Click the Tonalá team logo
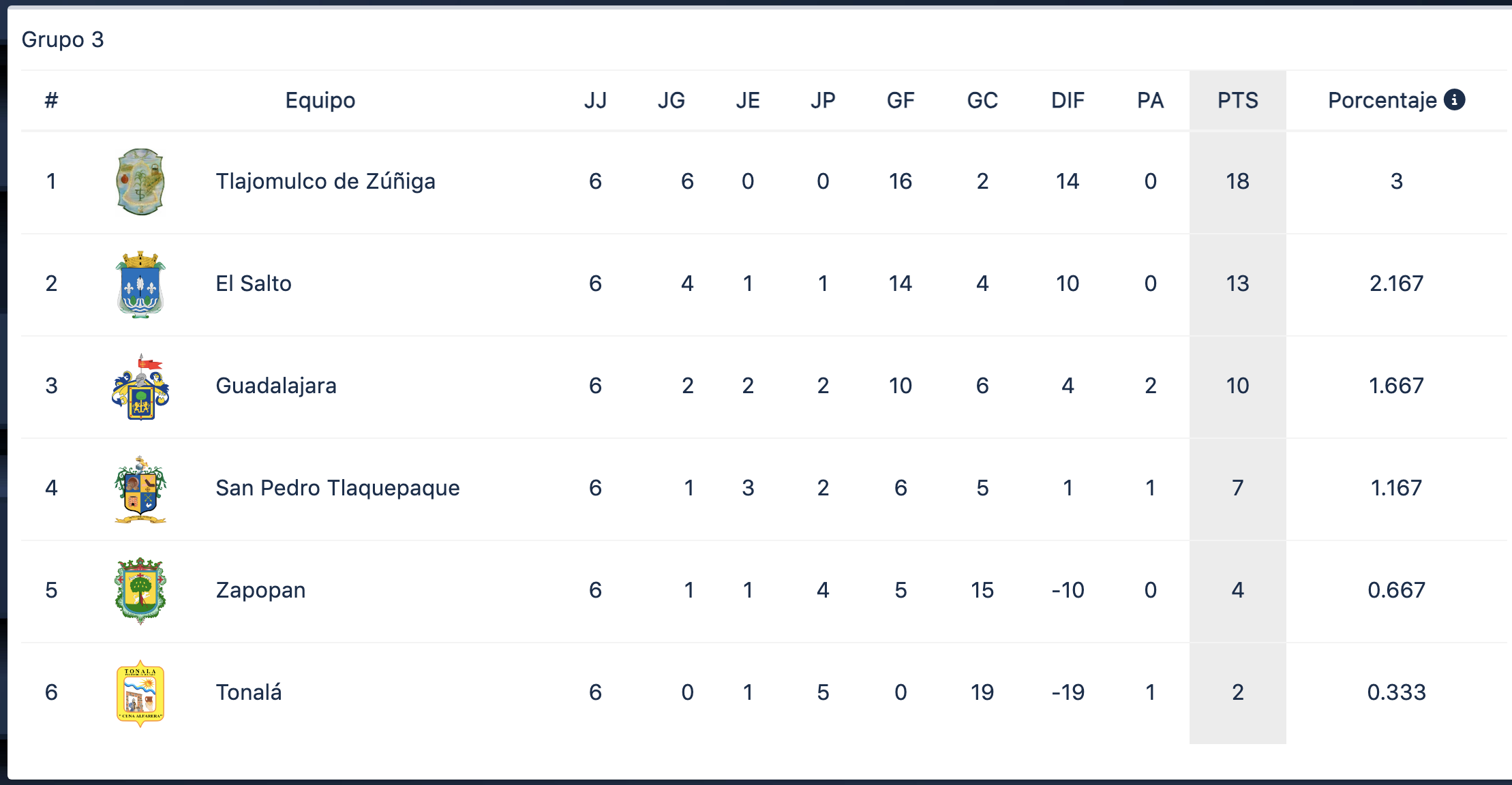 pyautogui.click(x=140, y=693)
